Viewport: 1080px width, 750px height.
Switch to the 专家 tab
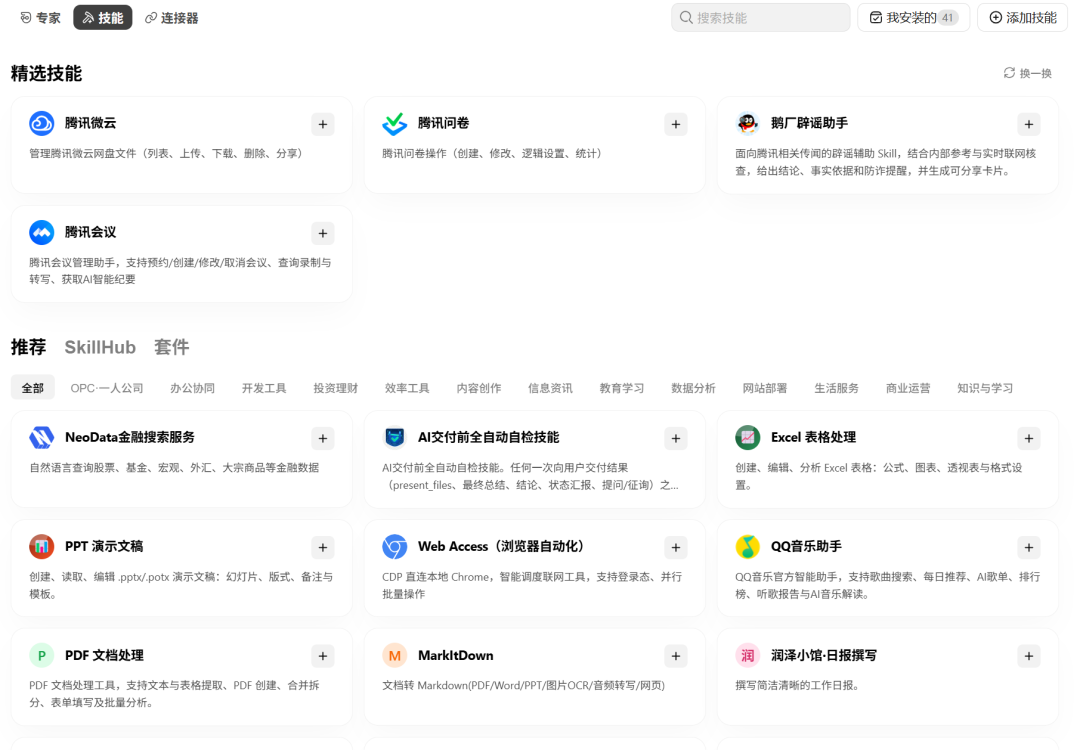point(40,18)
